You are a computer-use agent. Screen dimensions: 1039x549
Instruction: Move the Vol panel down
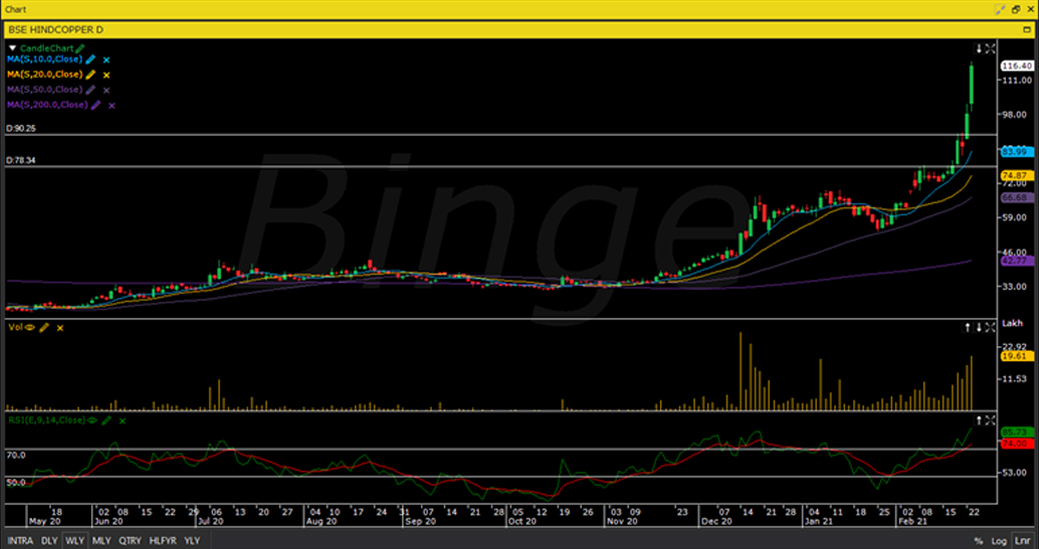pos(979,327)
